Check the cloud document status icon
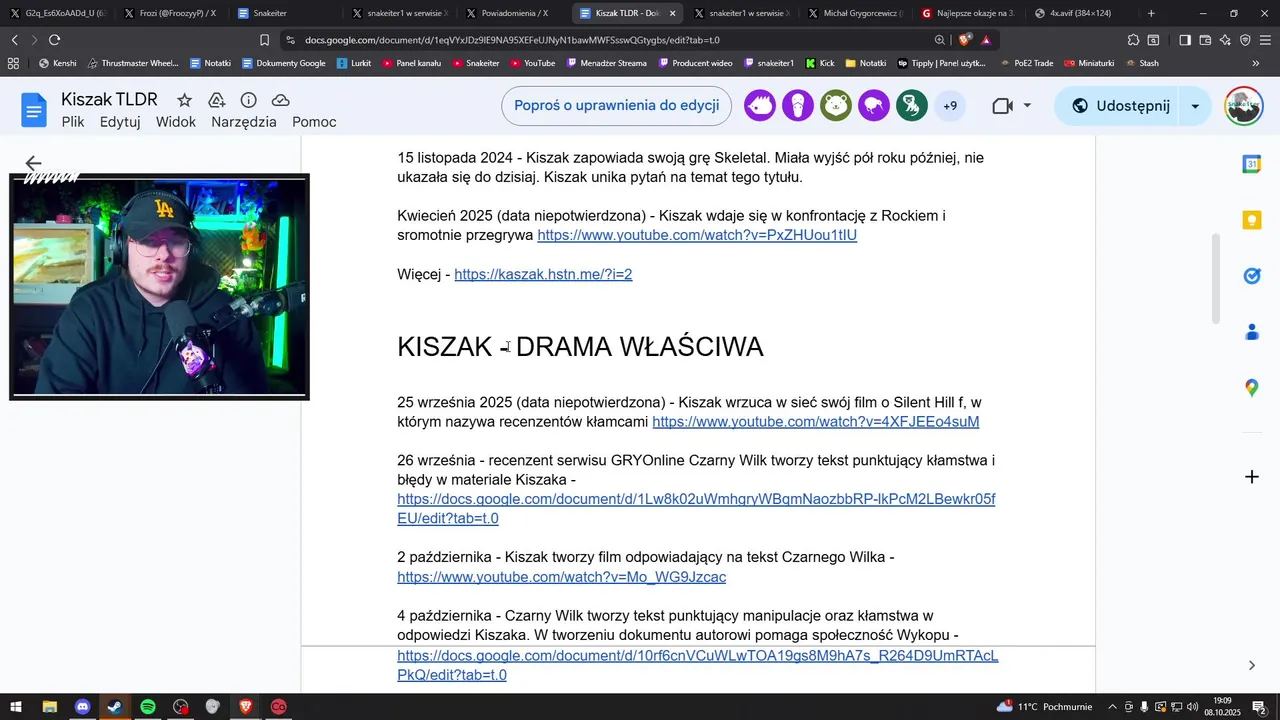 point(281,100)
